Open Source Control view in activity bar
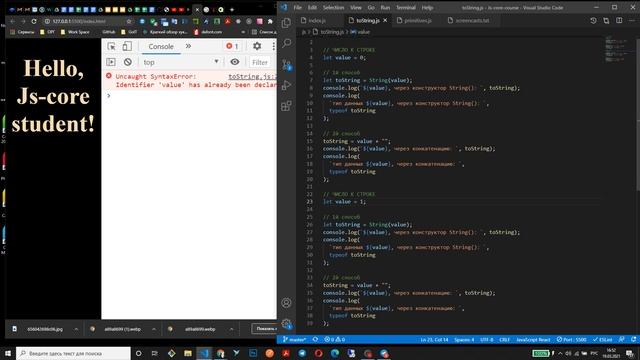This screenshot has height=360, width=640. [287, 64]
